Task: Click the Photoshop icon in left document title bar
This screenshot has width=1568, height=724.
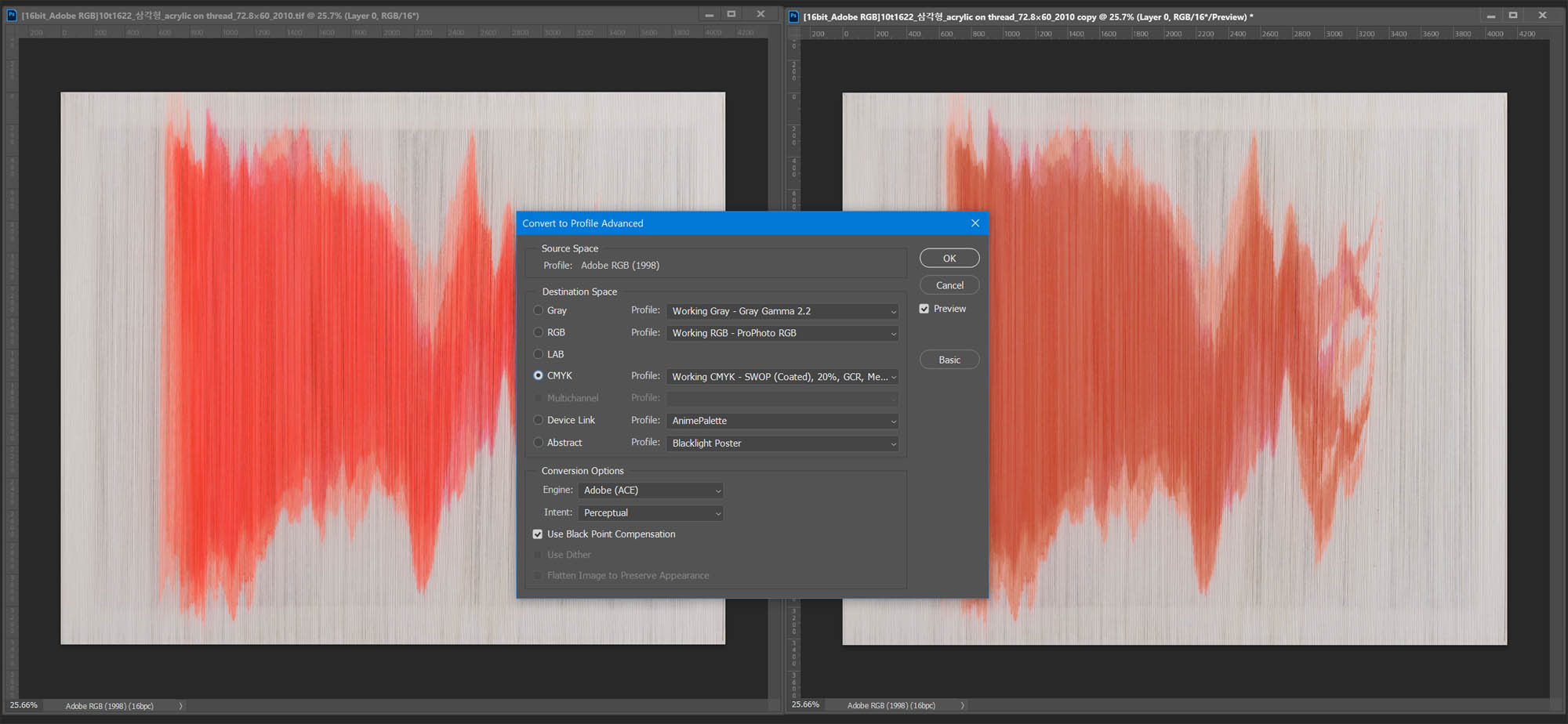Action: (12, 15)
